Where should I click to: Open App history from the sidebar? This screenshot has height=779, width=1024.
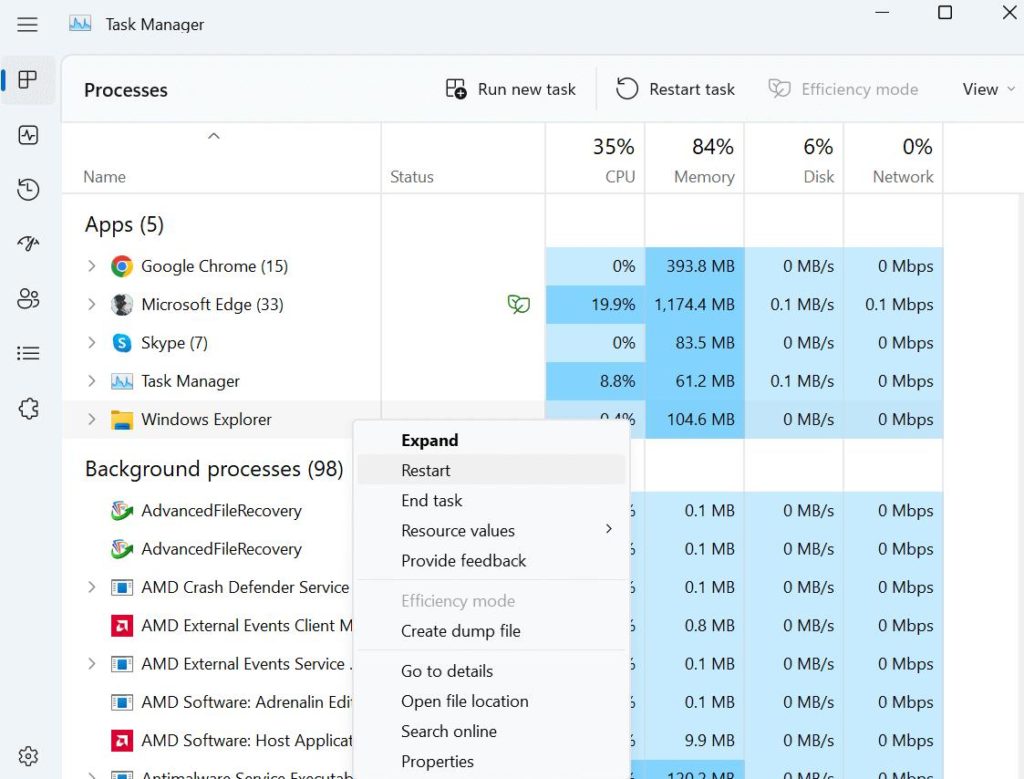coord(28,190)
